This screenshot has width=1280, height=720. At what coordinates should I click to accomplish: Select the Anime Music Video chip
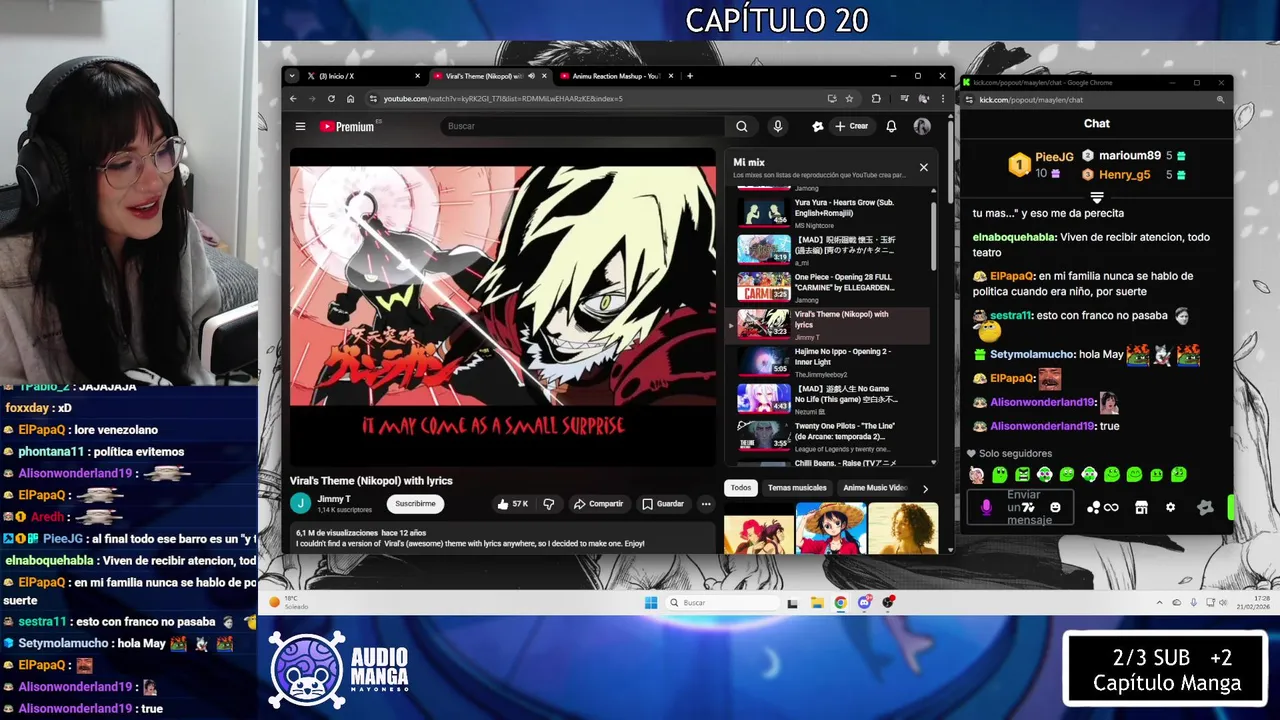[x=875, y=488]
